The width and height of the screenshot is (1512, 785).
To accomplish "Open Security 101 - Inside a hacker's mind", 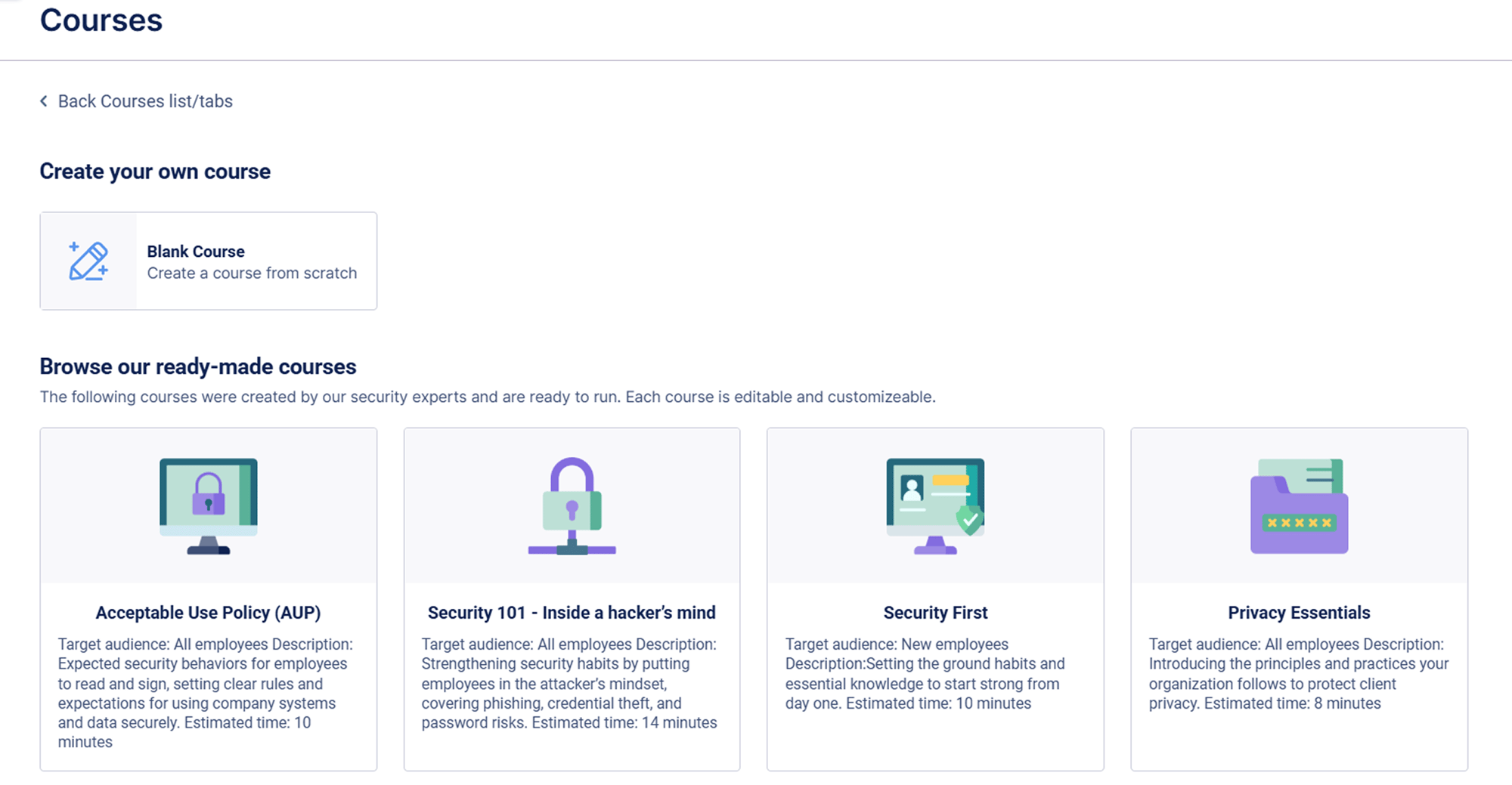I will point(572,613).
